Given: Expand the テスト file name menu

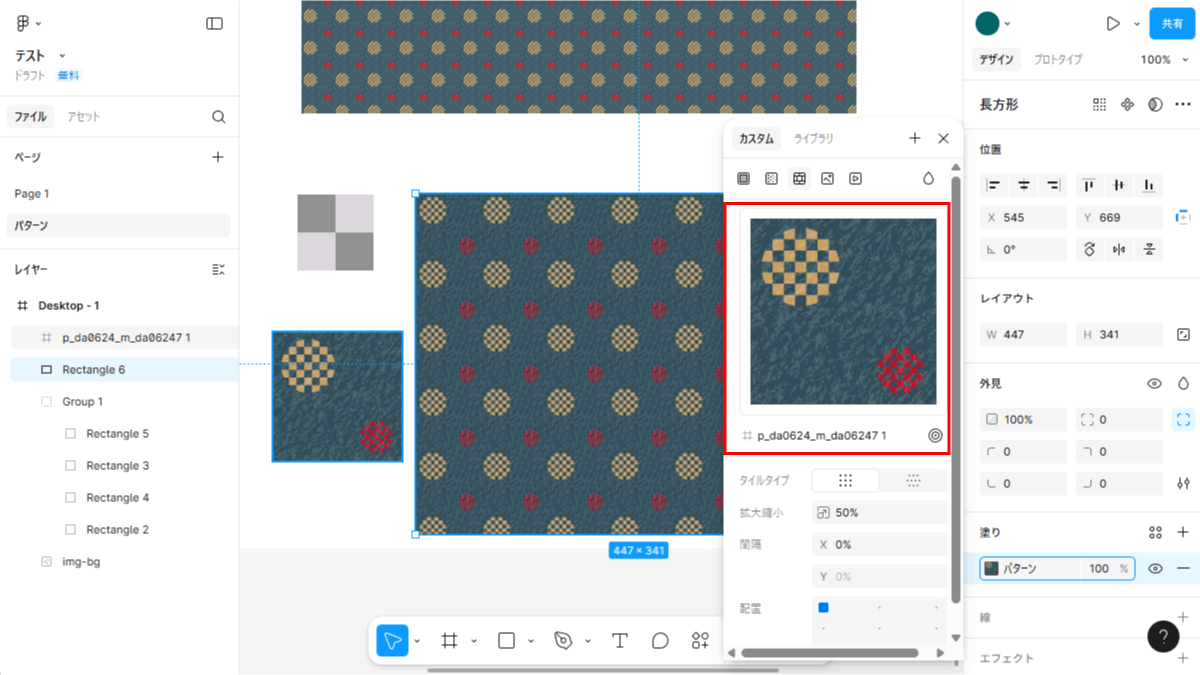Looking at the screenshot, I should point(62,56).
